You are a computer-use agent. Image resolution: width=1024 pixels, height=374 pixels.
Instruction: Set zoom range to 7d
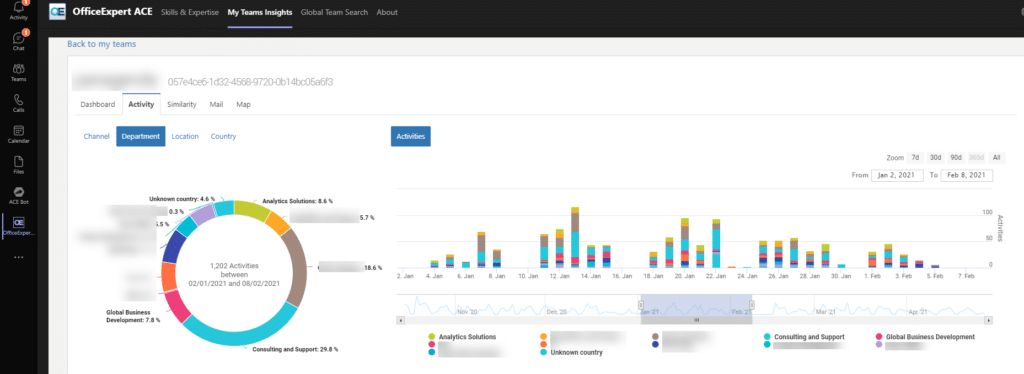[916, 158]
